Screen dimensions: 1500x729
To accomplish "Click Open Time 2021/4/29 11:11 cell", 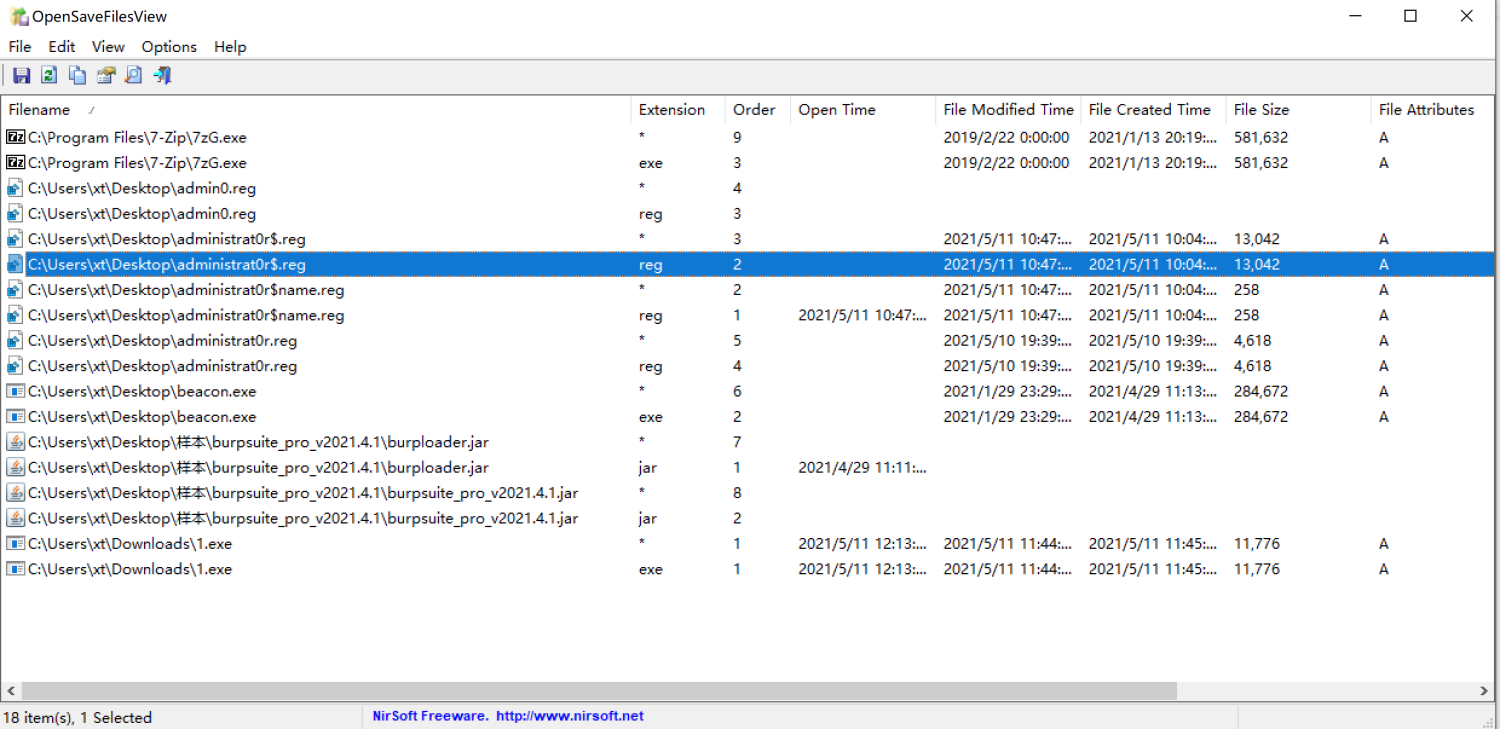I will pyautogui.click(x=863, y=467).
